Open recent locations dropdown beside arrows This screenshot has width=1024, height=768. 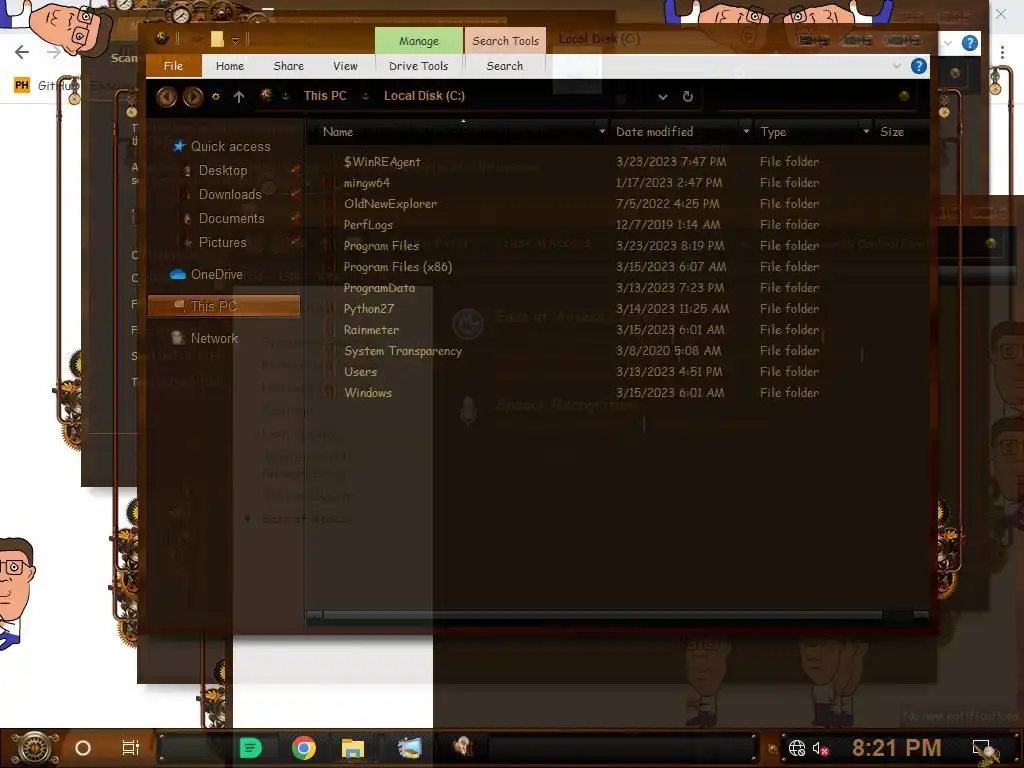click(216, 97)
